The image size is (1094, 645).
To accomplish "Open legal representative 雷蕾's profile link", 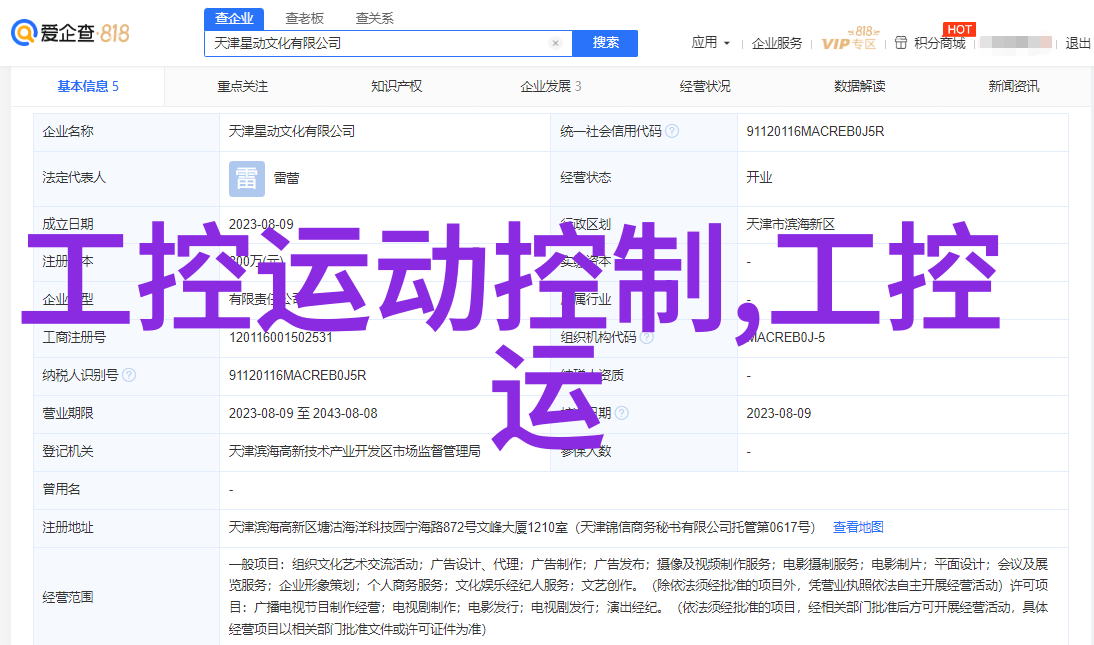I will coord(286,178).
